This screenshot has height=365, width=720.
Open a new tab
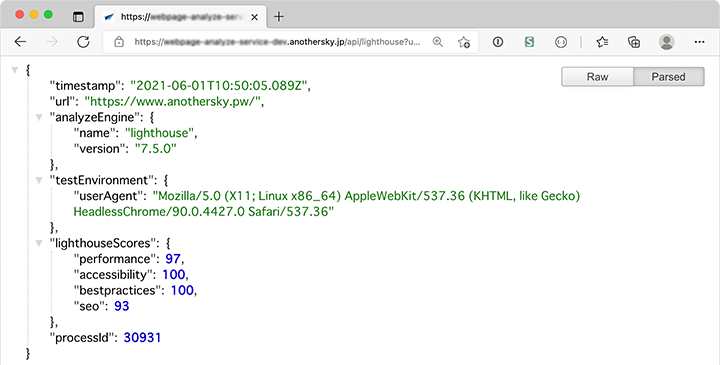coord(279,17)
